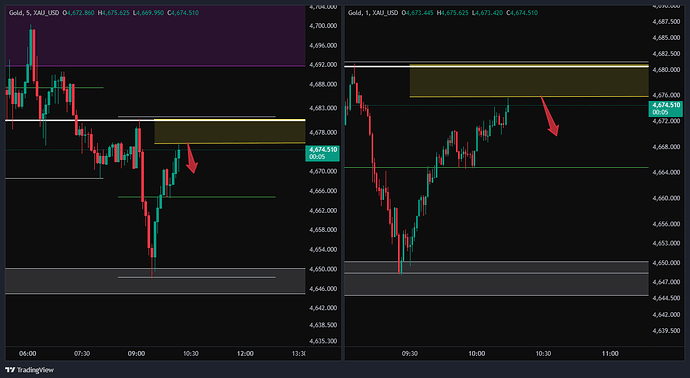The height and width of the screenshot is (378, 690).
Task: Click the 09:30 time axis label
Action: 410,353
